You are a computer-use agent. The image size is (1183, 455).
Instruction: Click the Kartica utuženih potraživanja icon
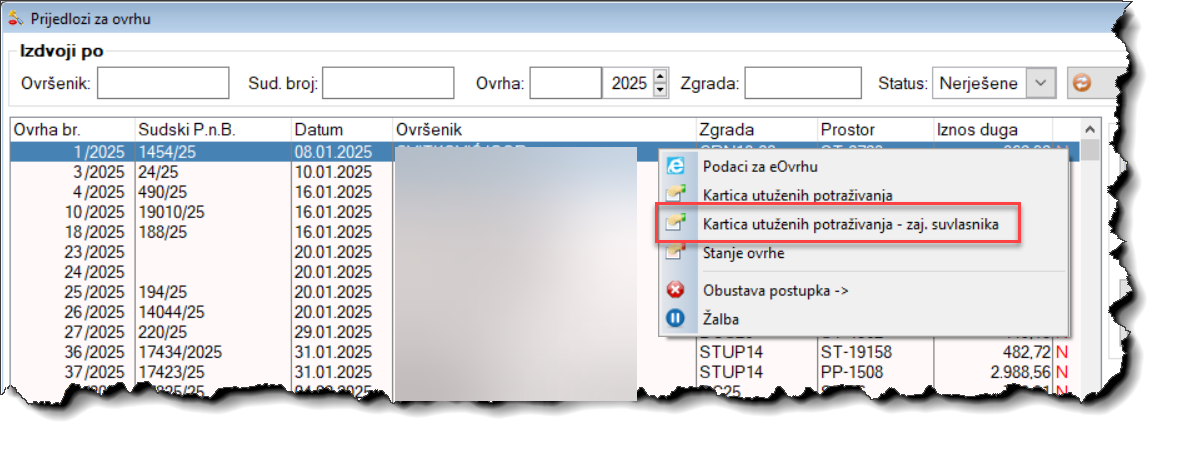coord(676,194)
